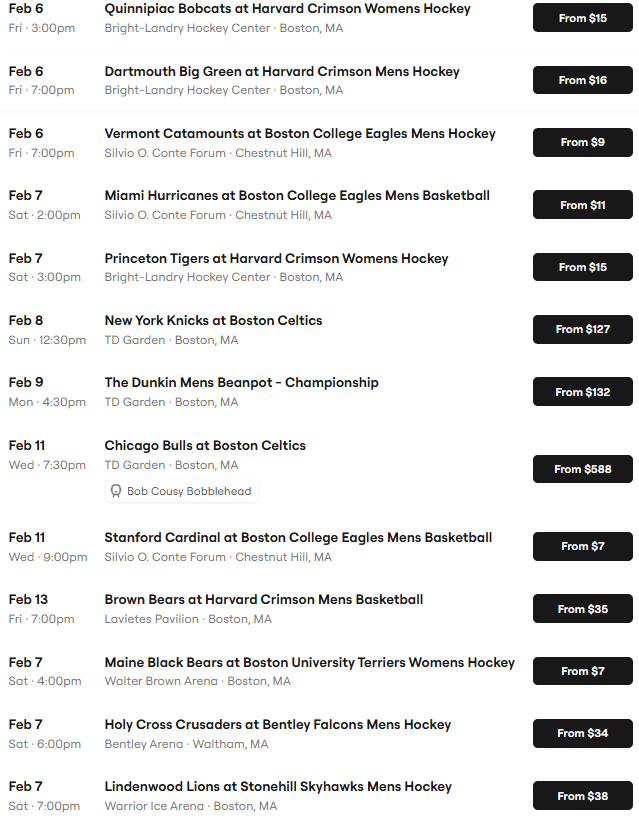This screenshot has width=639, height=821.
Task: Click the From $35 Brown Bears button
Action: coord(582,609)
